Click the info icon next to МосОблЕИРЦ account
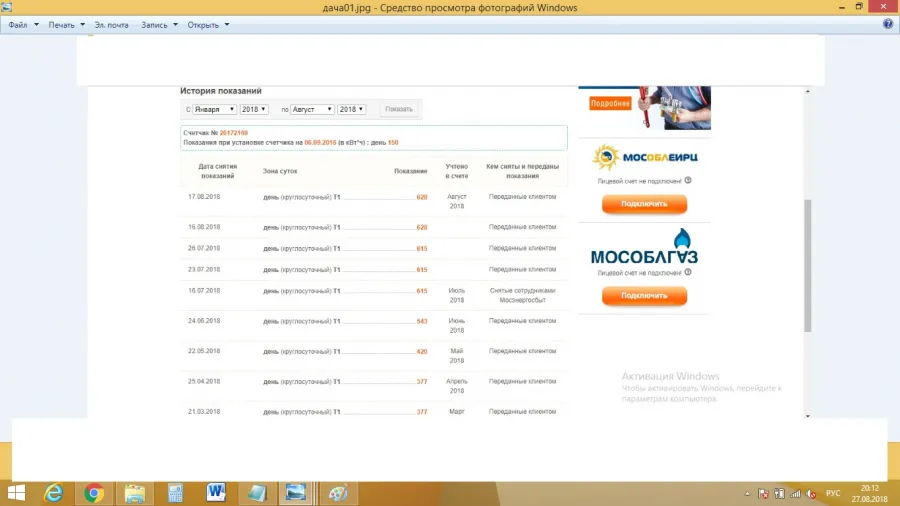The height and width of the screenshot is (506, 900). click(x=688, y=180)
